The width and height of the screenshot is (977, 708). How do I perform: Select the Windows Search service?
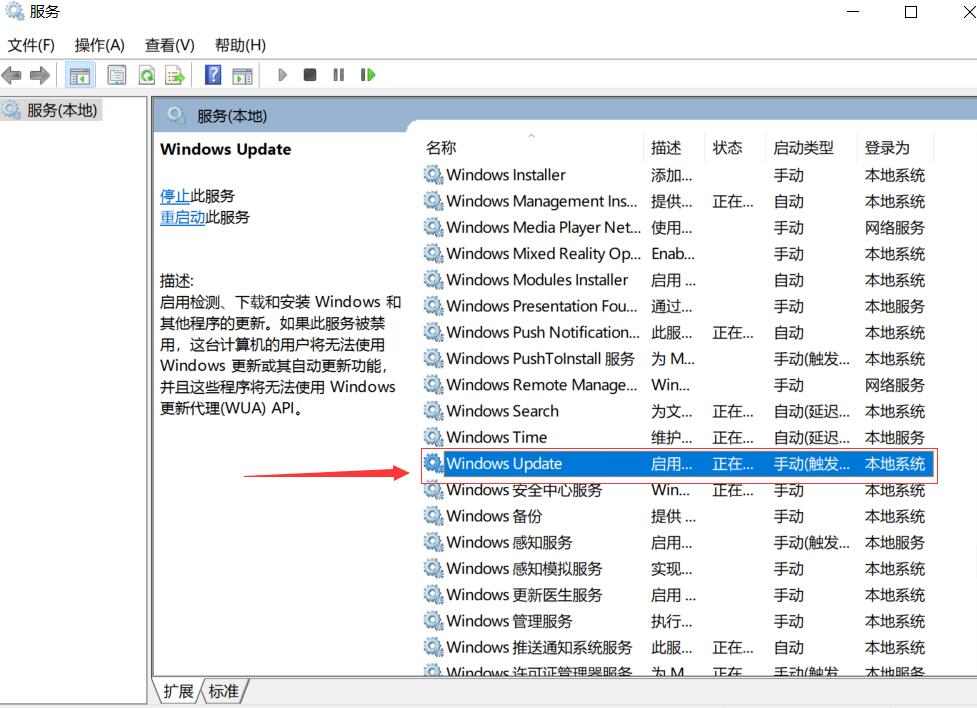pos(678,411)
